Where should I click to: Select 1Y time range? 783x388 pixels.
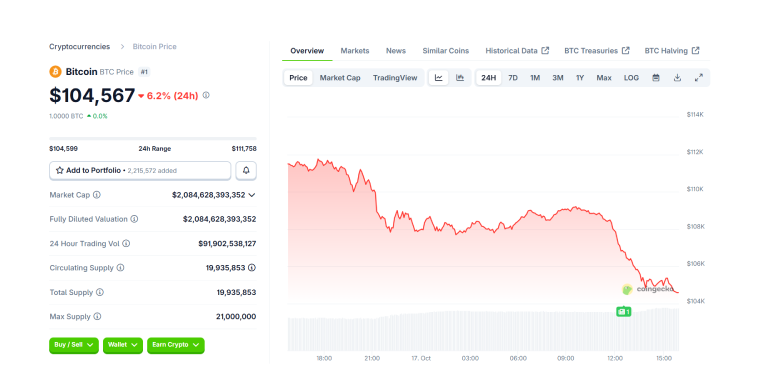[580, 78]
